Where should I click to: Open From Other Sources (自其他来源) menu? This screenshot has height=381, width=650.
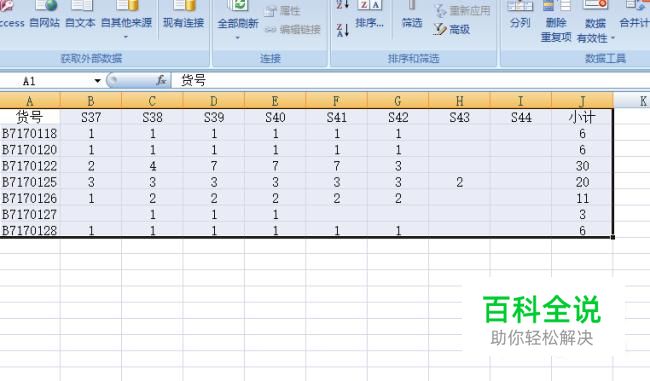point(126,19)
